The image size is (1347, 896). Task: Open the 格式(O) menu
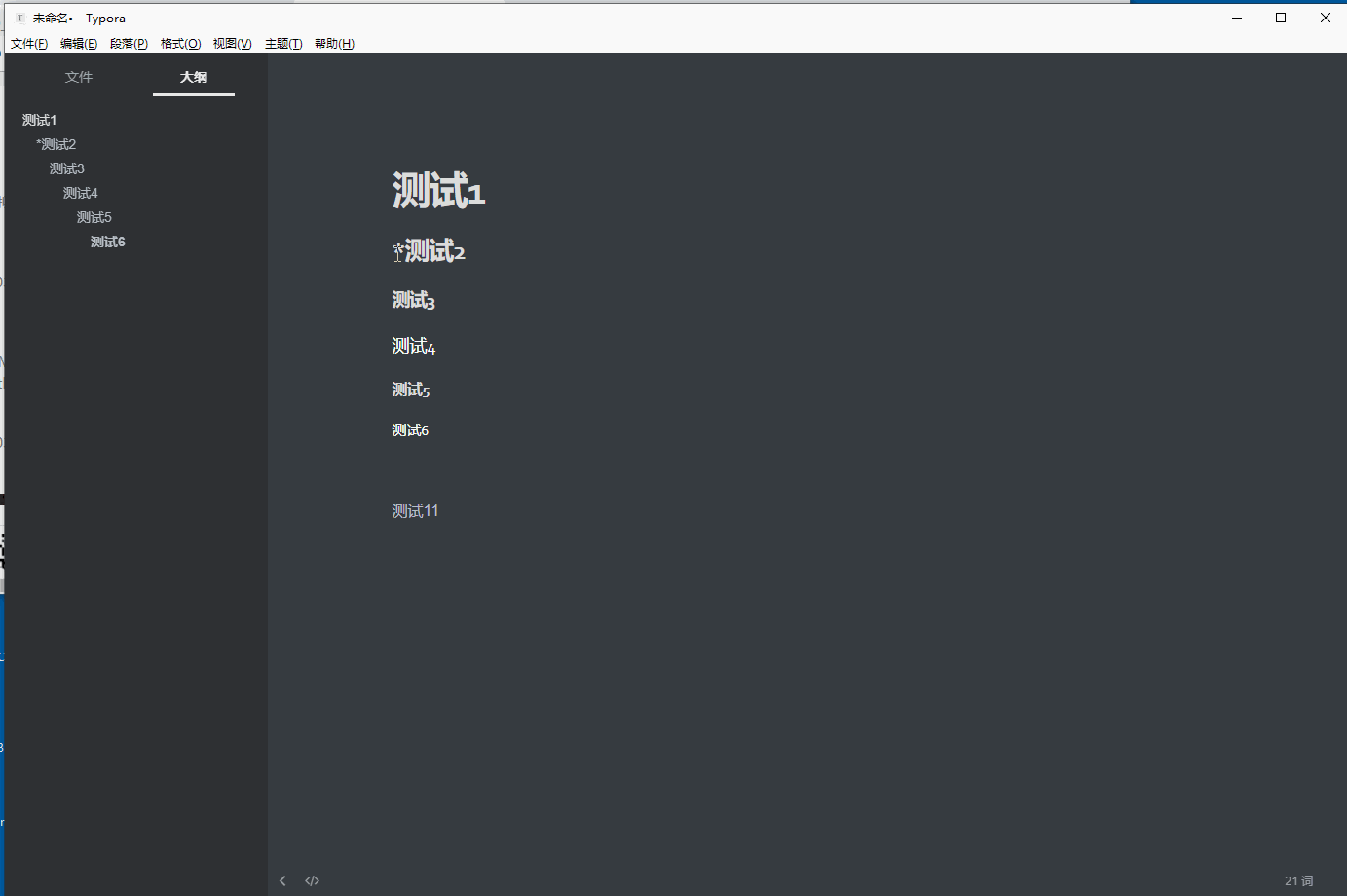click(x=180, y=44)
